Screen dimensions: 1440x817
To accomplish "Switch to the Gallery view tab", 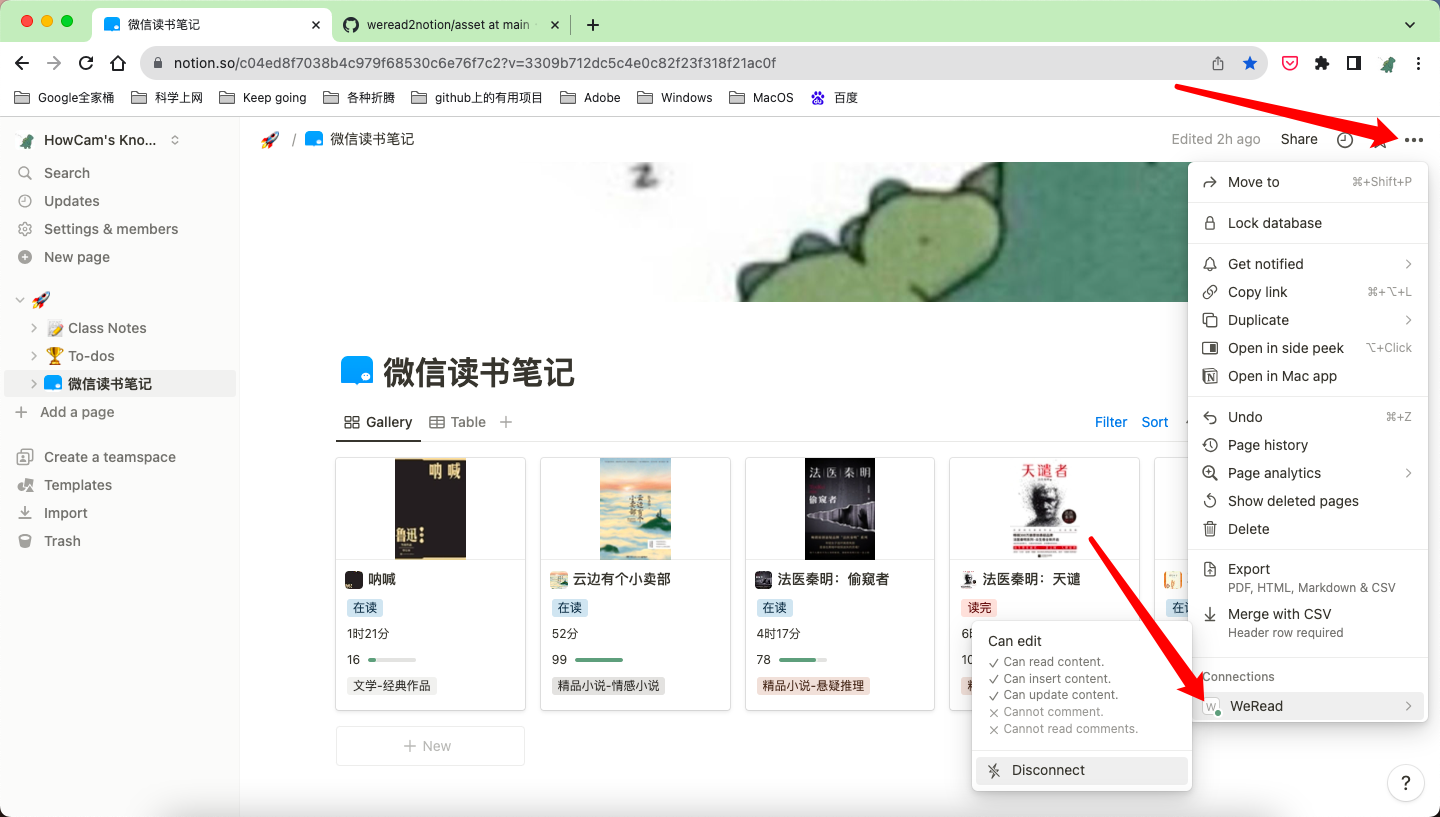I will coord(378,422).
